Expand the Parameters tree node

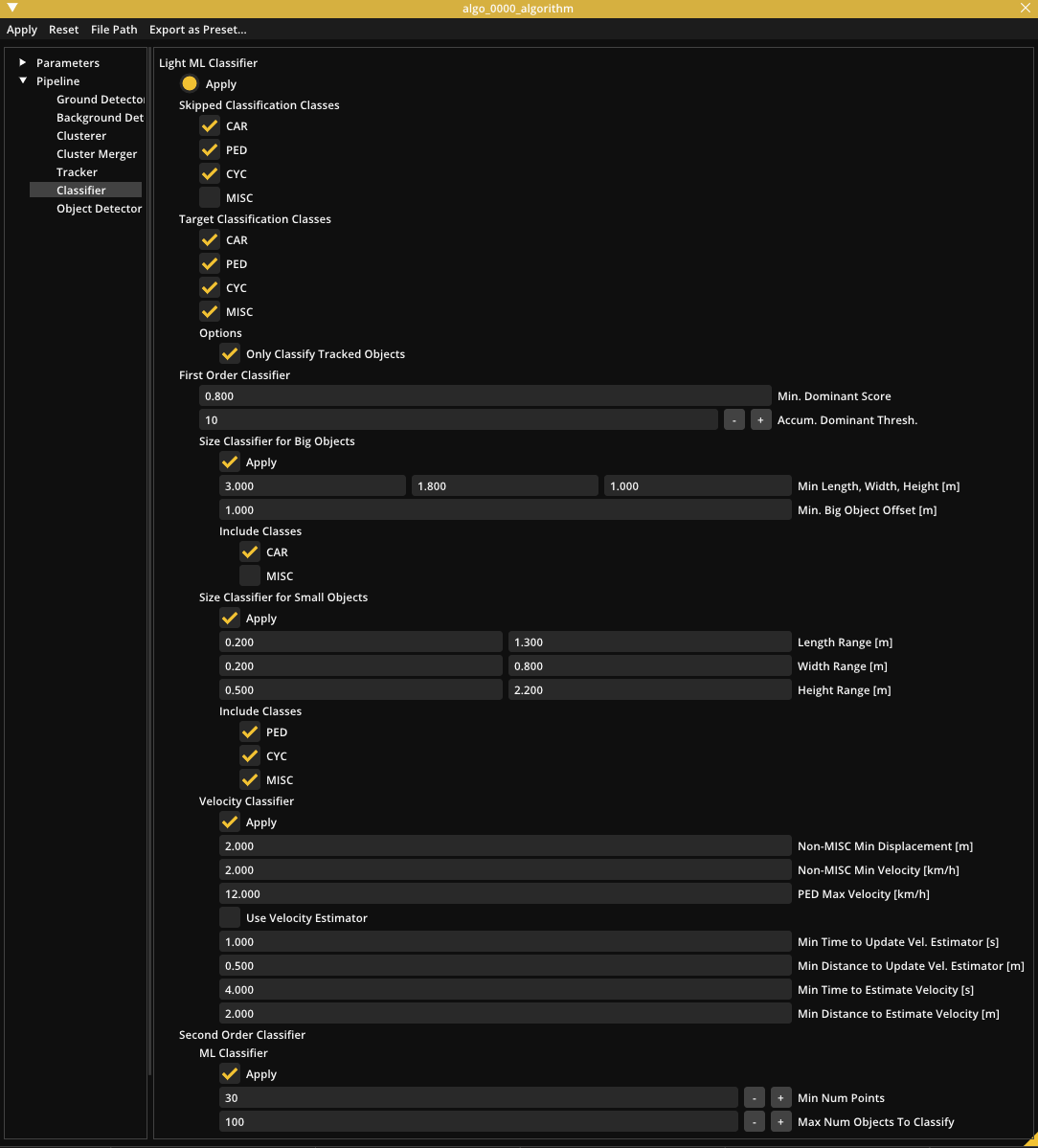click(23, 63)
